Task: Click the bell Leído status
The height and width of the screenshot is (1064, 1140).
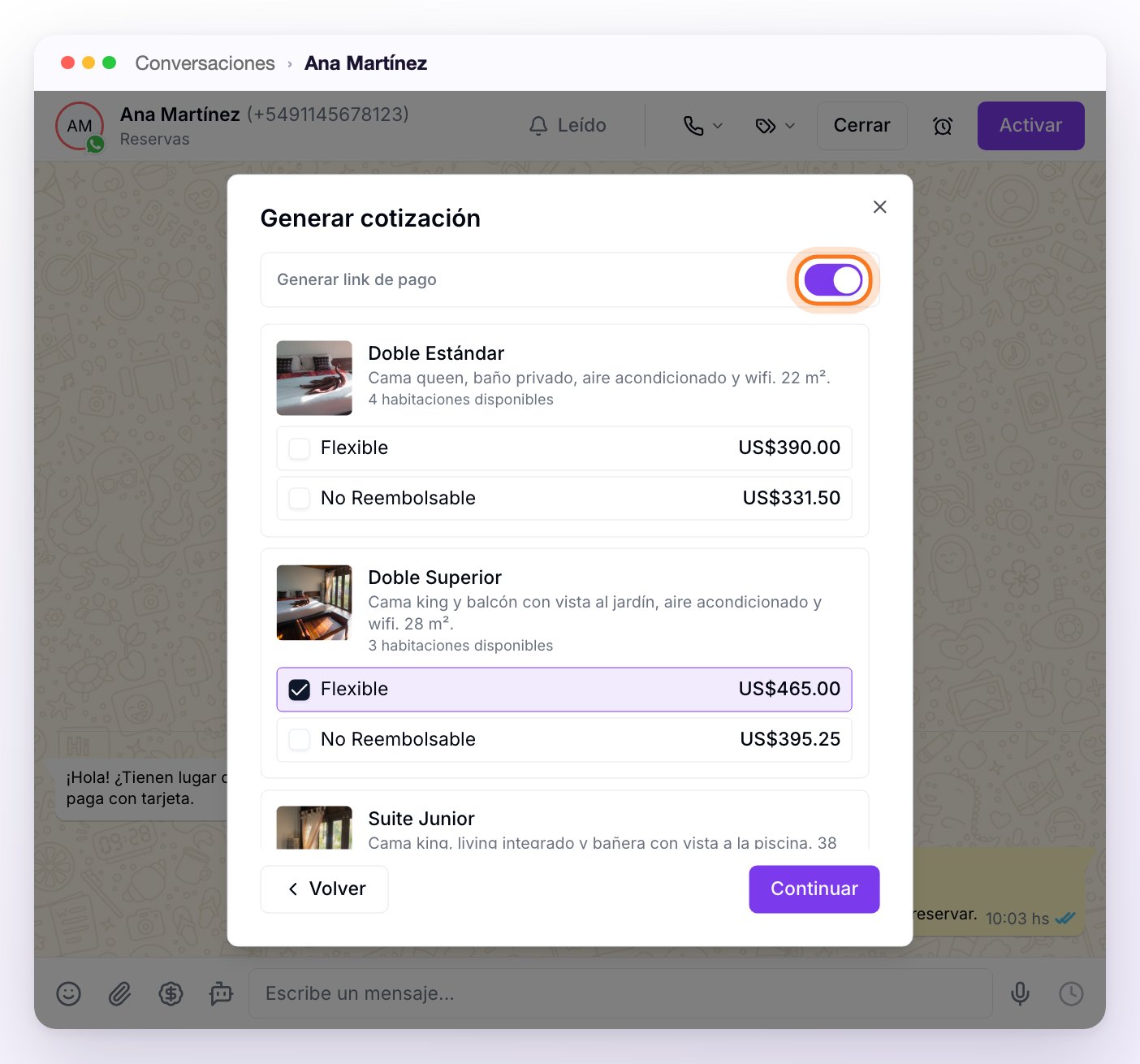Action: coord(568,126)
